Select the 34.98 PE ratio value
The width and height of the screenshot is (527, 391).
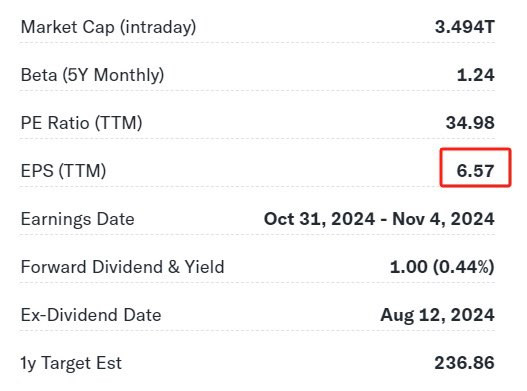[470, 123]
